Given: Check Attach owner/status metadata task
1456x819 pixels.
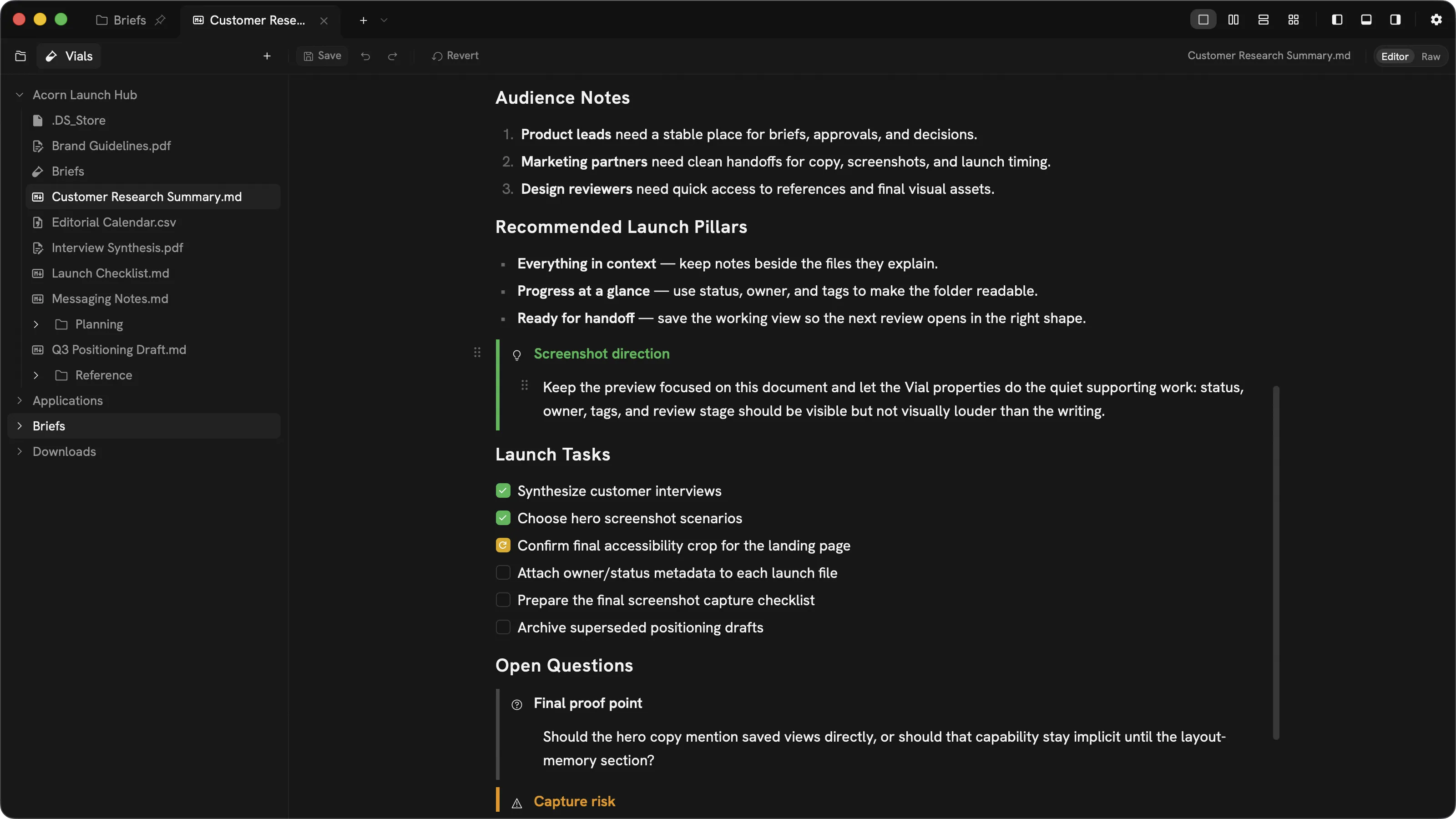Looking at the screenshot, I should [x=503, y=572].
